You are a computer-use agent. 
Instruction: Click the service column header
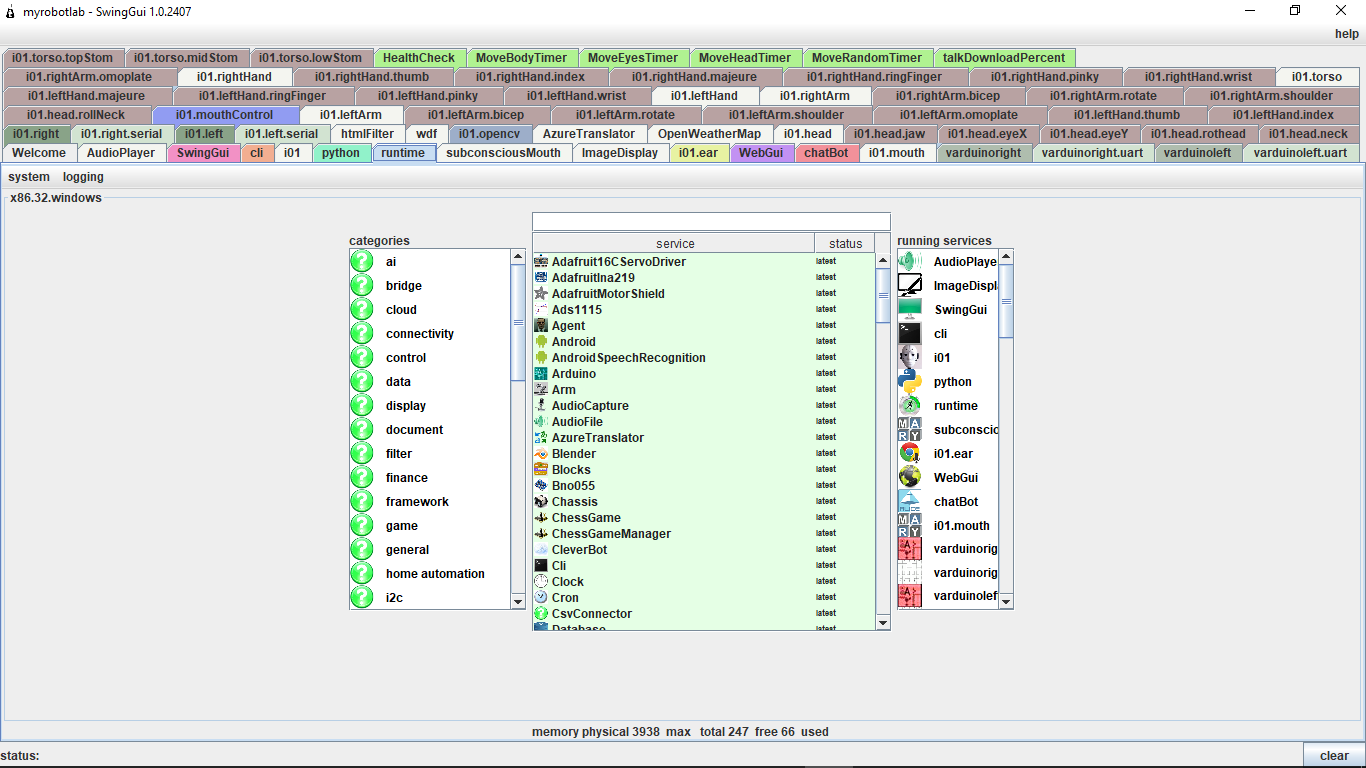point(675,243)
